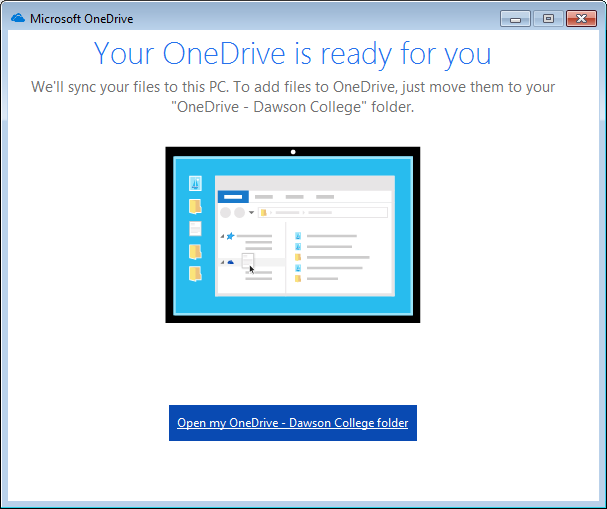607x509 pixels.
Task: Click the OneDrive cloud icon in title bar
Action: [x=18, y=18]
